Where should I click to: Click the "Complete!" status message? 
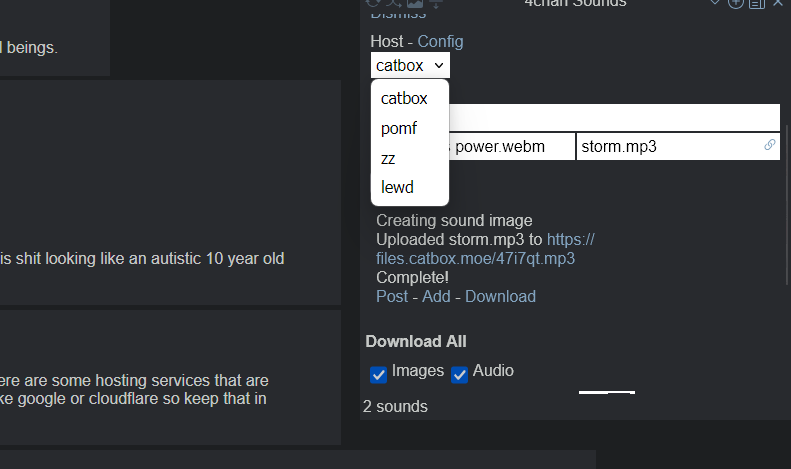pos(412,277)
